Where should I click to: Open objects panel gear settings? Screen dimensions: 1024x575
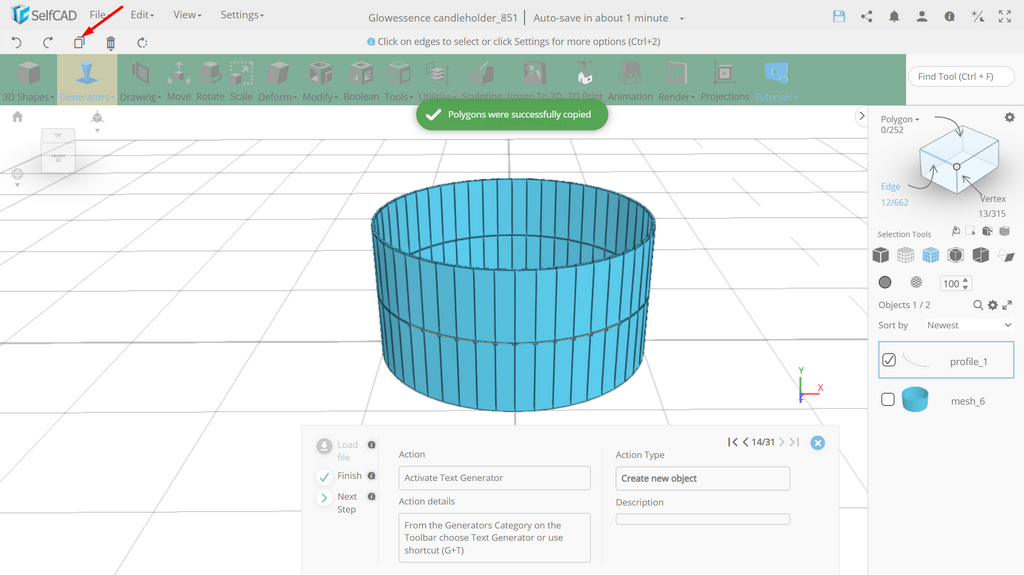tap(993, 304)
